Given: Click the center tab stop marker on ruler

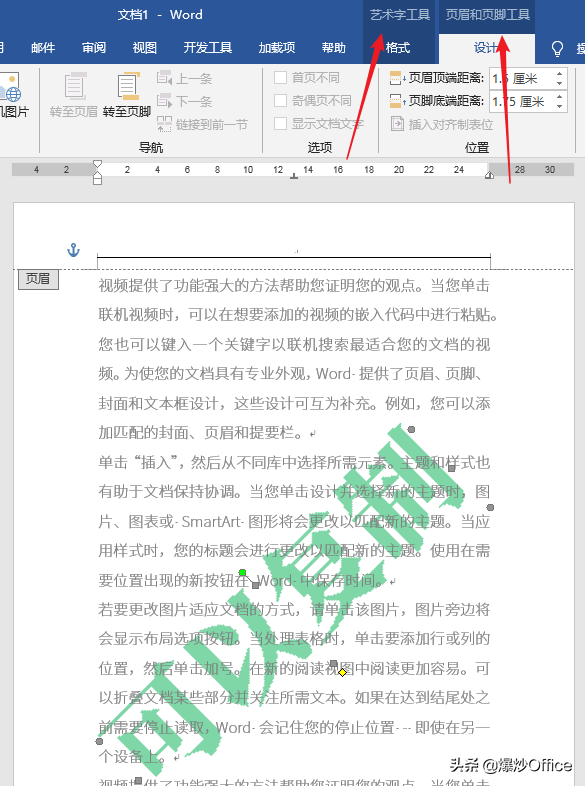Looking at the screenshot, I should [x=294, y=175].
